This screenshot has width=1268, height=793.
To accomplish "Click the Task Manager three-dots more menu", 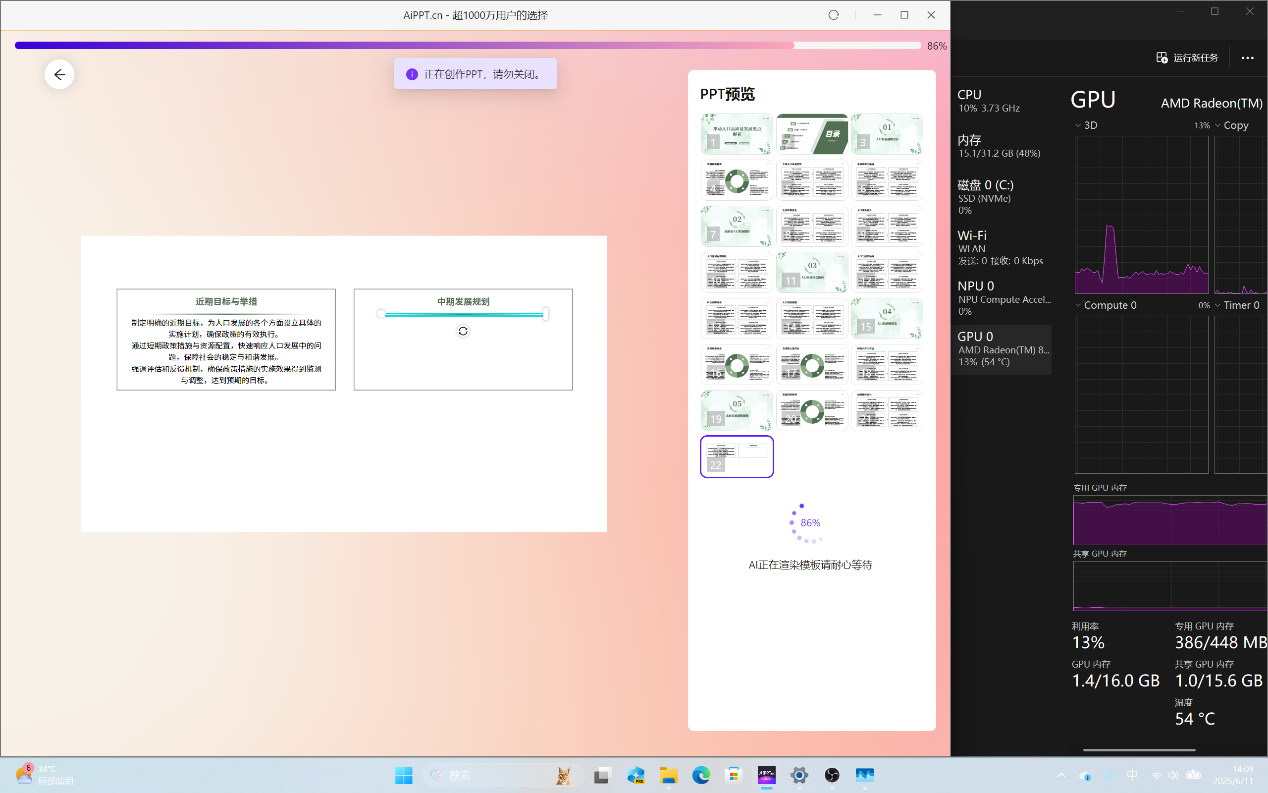I will pyautogui.click(x=1247, y=58).
